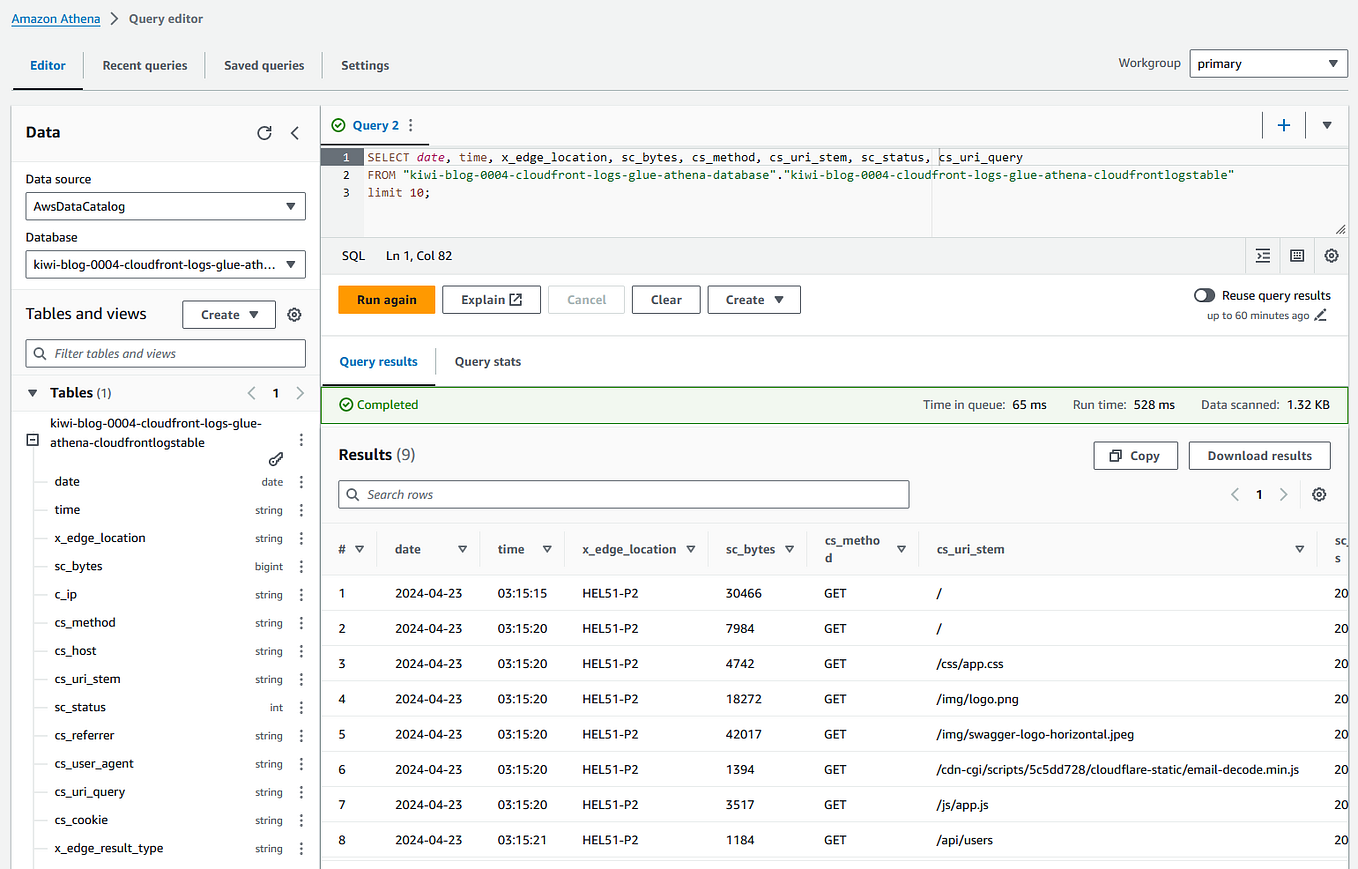The image size is (1358, 869).
Task: Click inside the Search rows field
Action: [x=624, y=494]
